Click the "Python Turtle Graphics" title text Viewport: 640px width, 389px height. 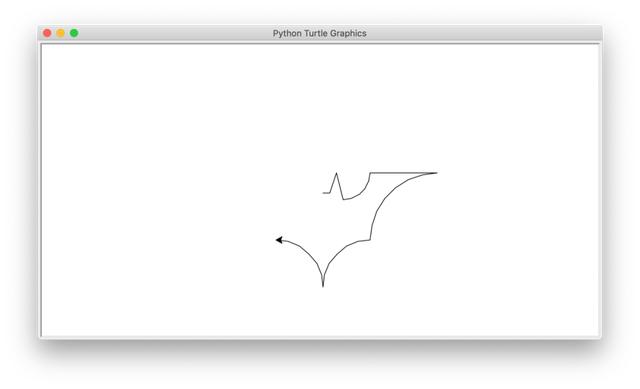point(320,33)
